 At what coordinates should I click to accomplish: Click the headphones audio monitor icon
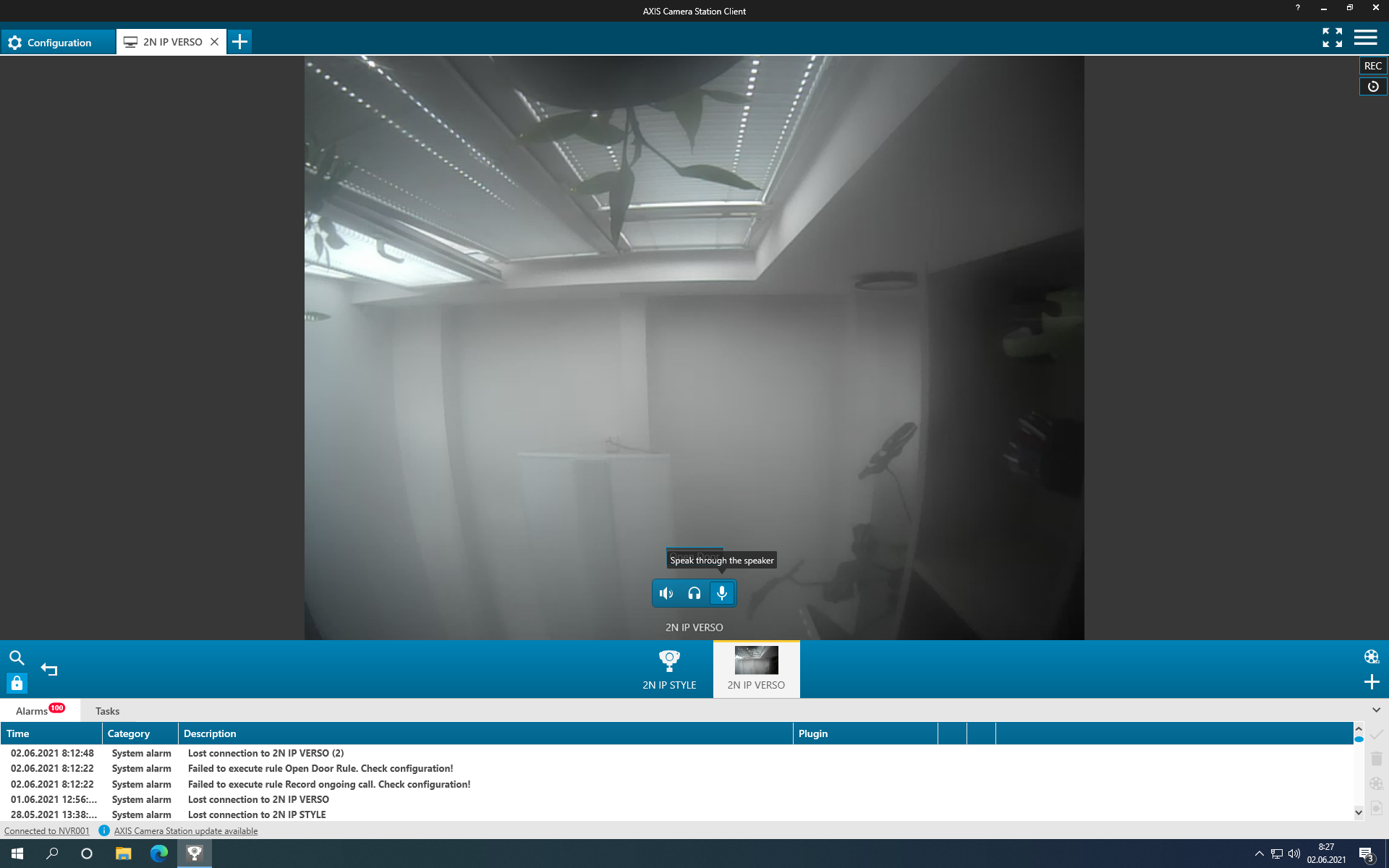694,593
